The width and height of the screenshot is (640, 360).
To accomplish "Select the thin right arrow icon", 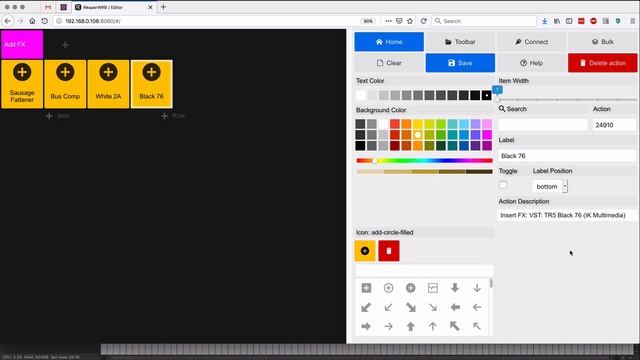I will click(388, 326).
